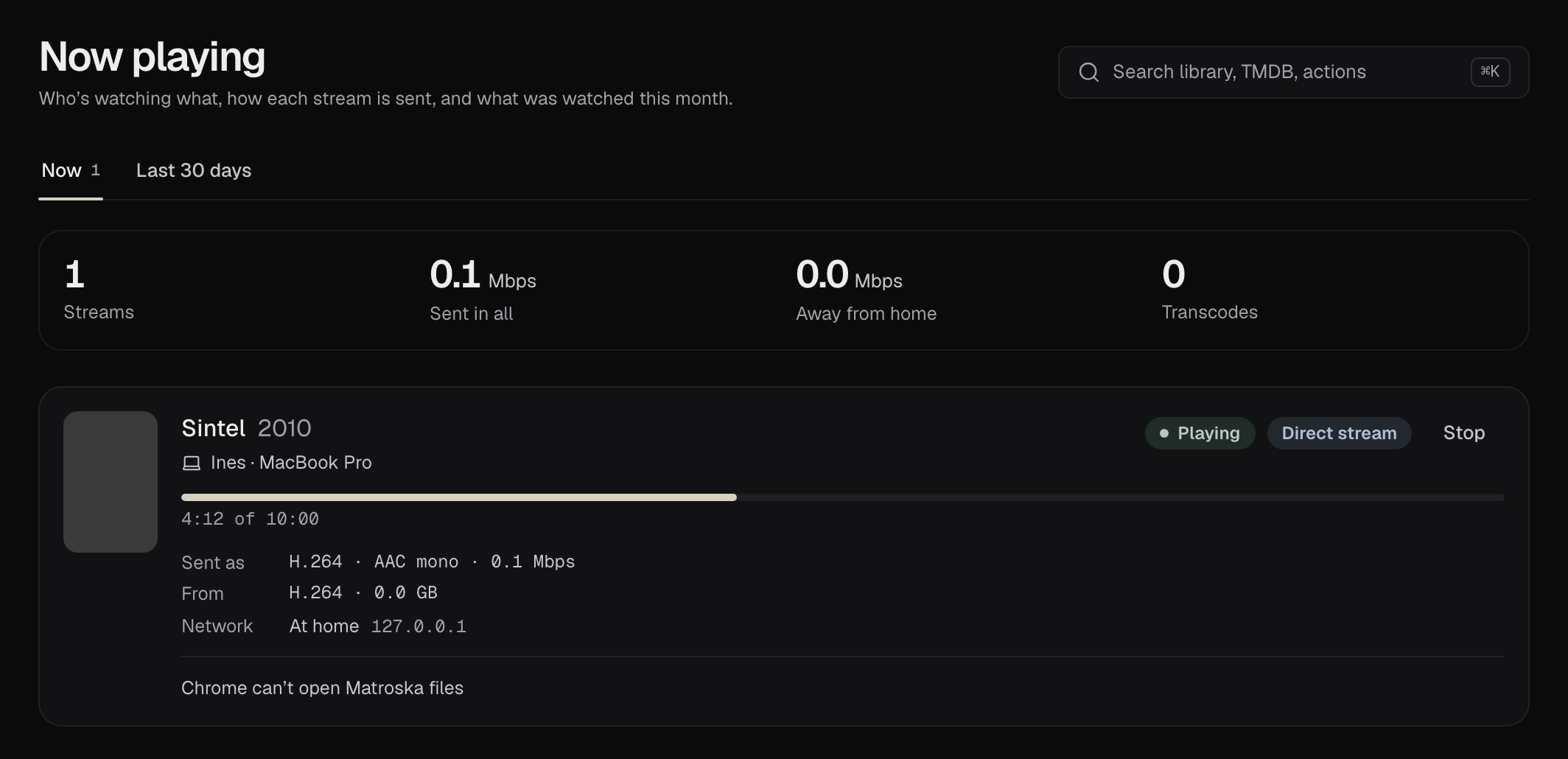Click the Now playing heading
1568x759 pixels.
click(153, 57)
